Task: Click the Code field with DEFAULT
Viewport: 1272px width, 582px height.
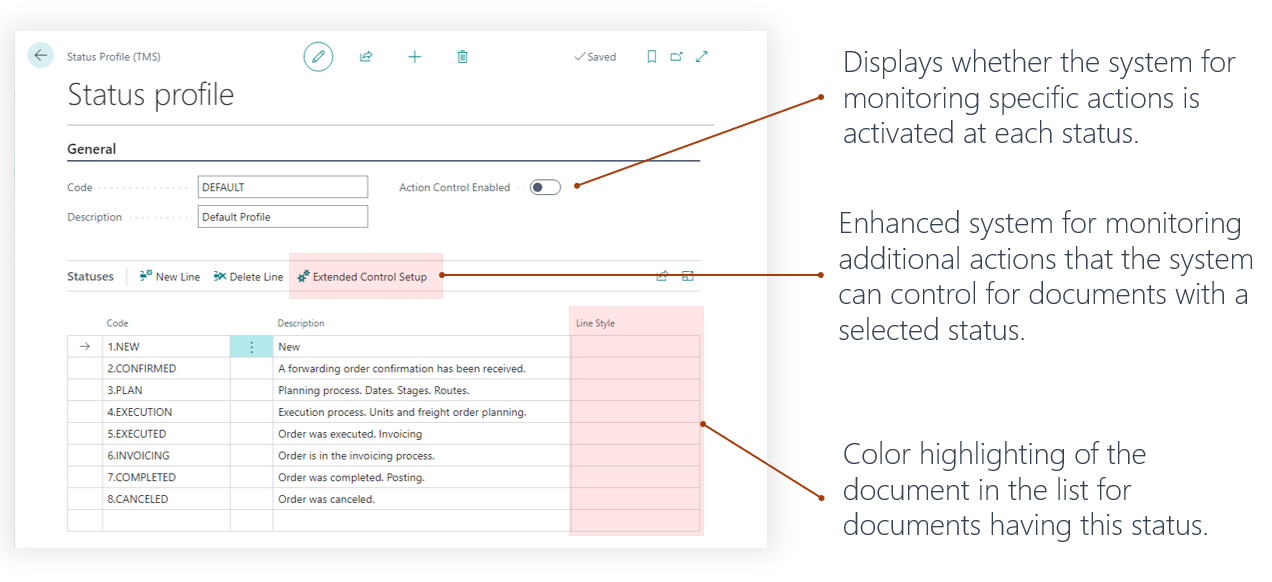Action: tap(282, 187)
